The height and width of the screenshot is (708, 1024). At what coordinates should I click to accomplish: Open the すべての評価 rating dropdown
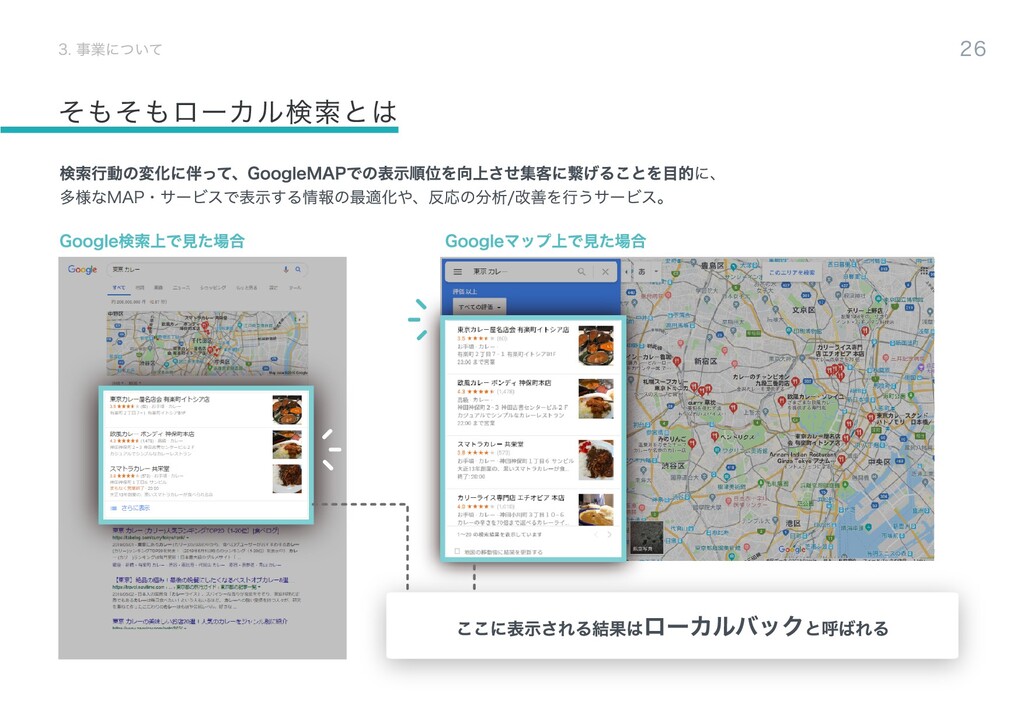[479, 306]
